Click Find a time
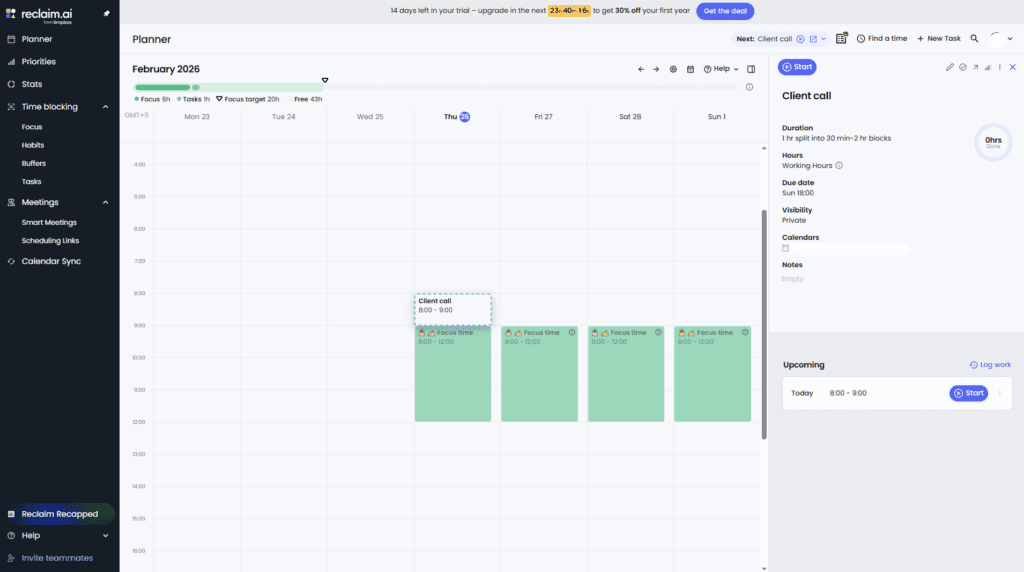Image resolution: width=1024 pixels, height=572 pixels. [x=882, y=39]
